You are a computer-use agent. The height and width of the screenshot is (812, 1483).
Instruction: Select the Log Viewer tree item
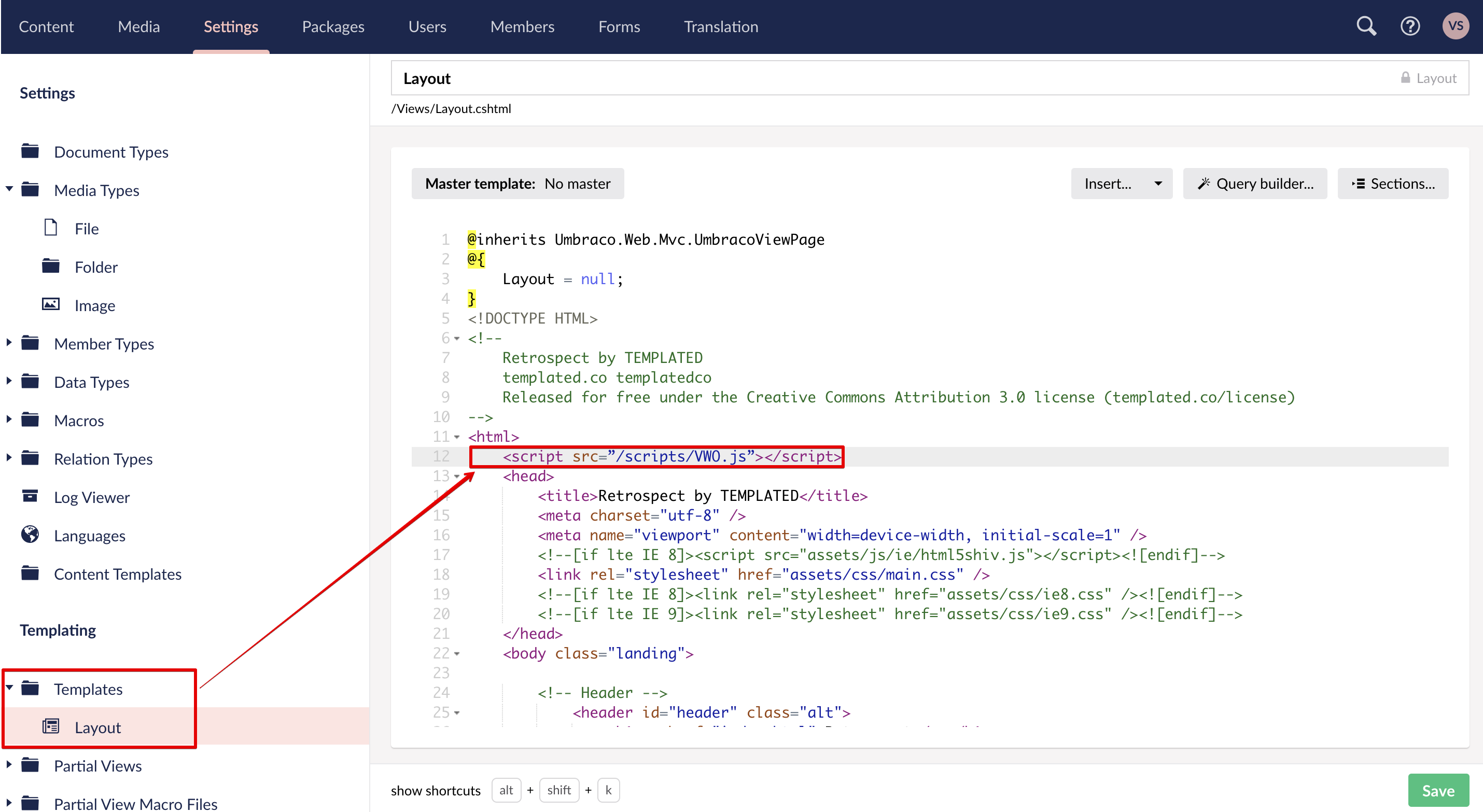92,497
